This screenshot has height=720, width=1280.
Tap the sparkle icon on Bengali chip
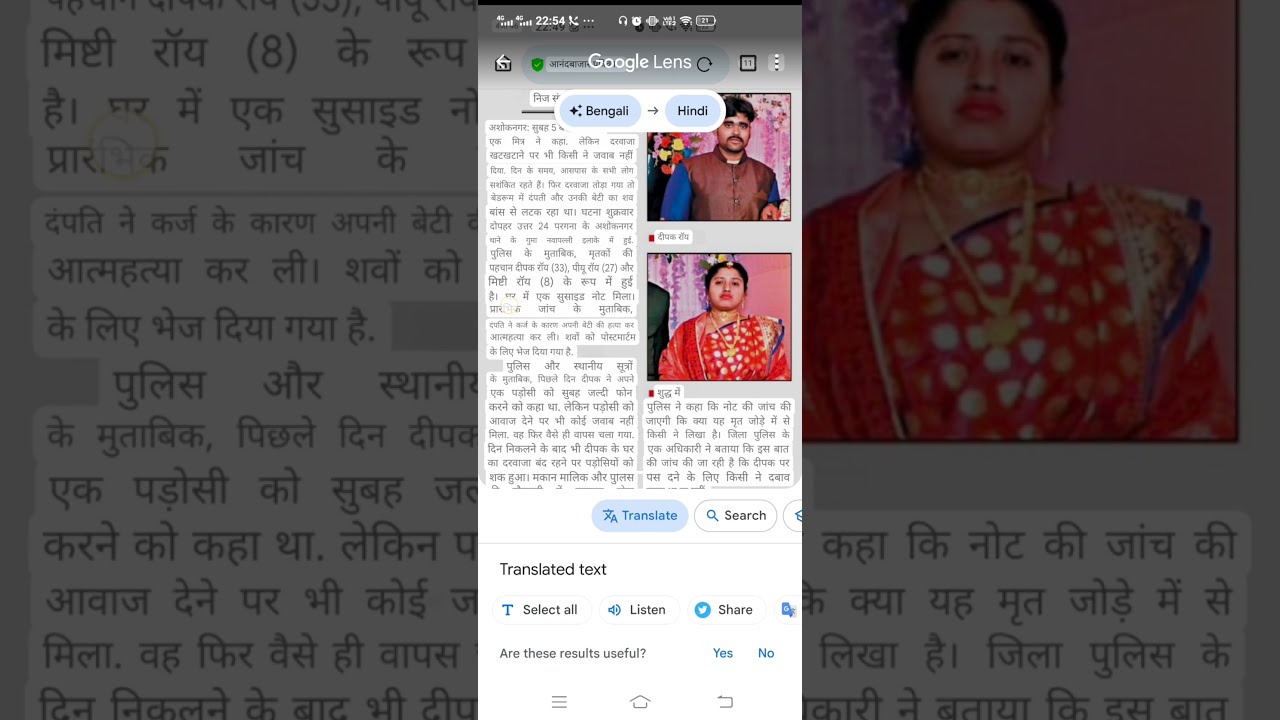pyautogui.click(x=575, y=111)
